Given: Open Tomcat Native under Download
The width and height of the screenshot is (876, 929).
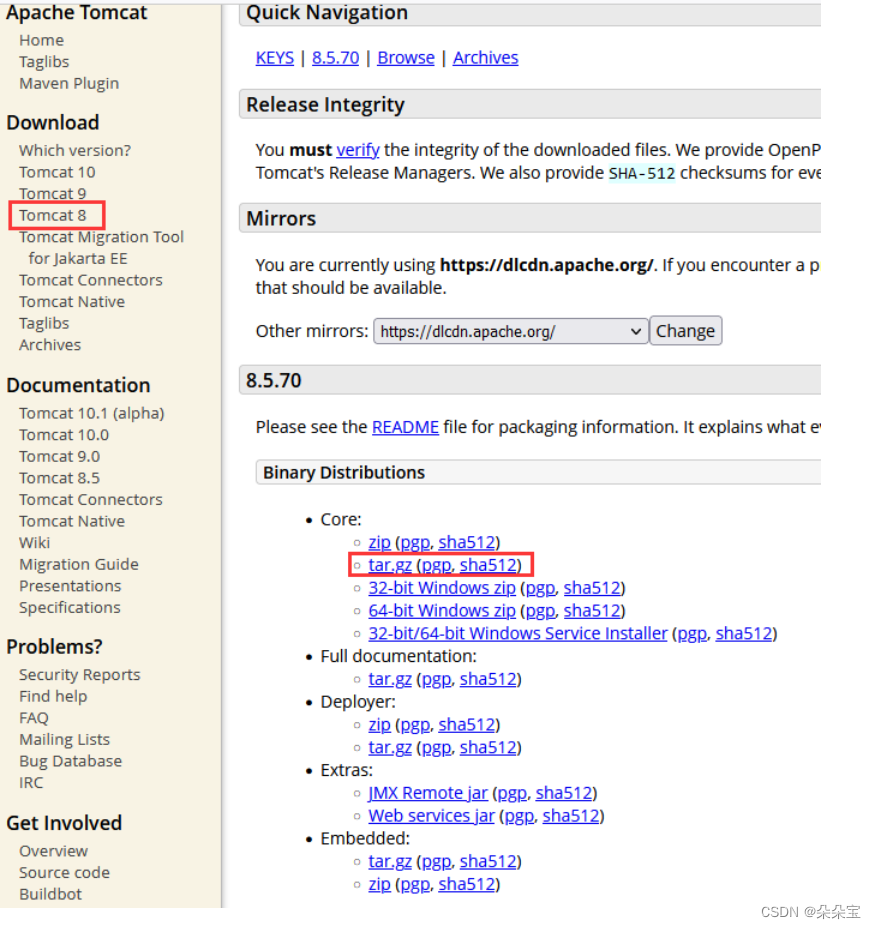Looking at the screenshot, I should [72, 302].
